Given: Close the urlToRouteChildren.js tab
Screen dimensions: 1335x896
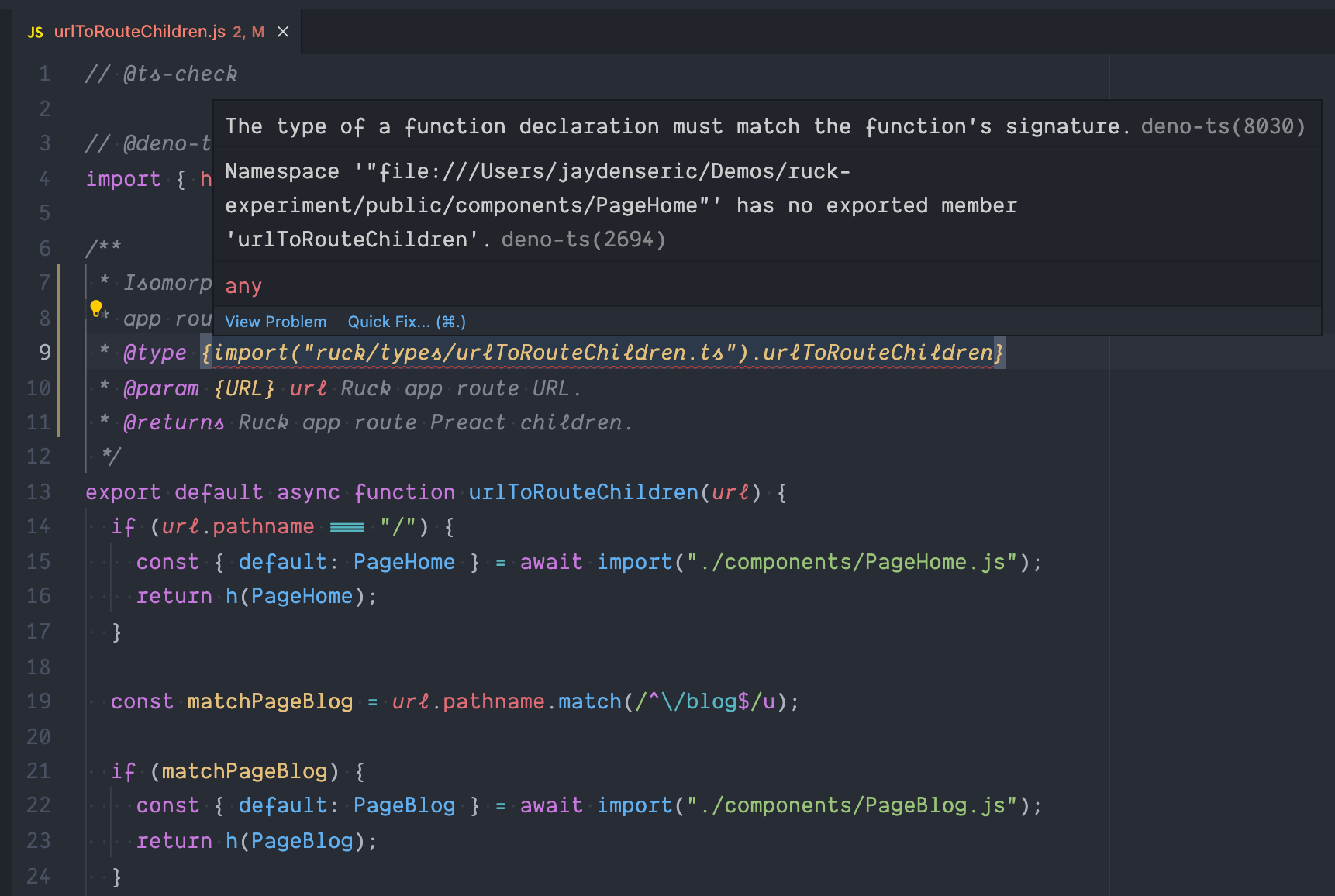Looking at the screenshot, I should [x=283, y=32].
